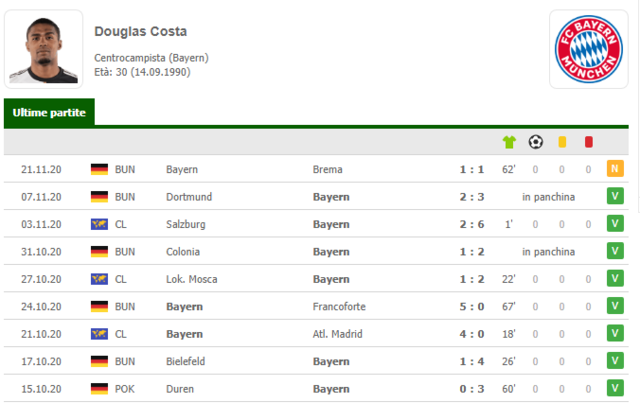The image size is (640, 403).
Task: Open the Duren team link
Action: [180, 389]
